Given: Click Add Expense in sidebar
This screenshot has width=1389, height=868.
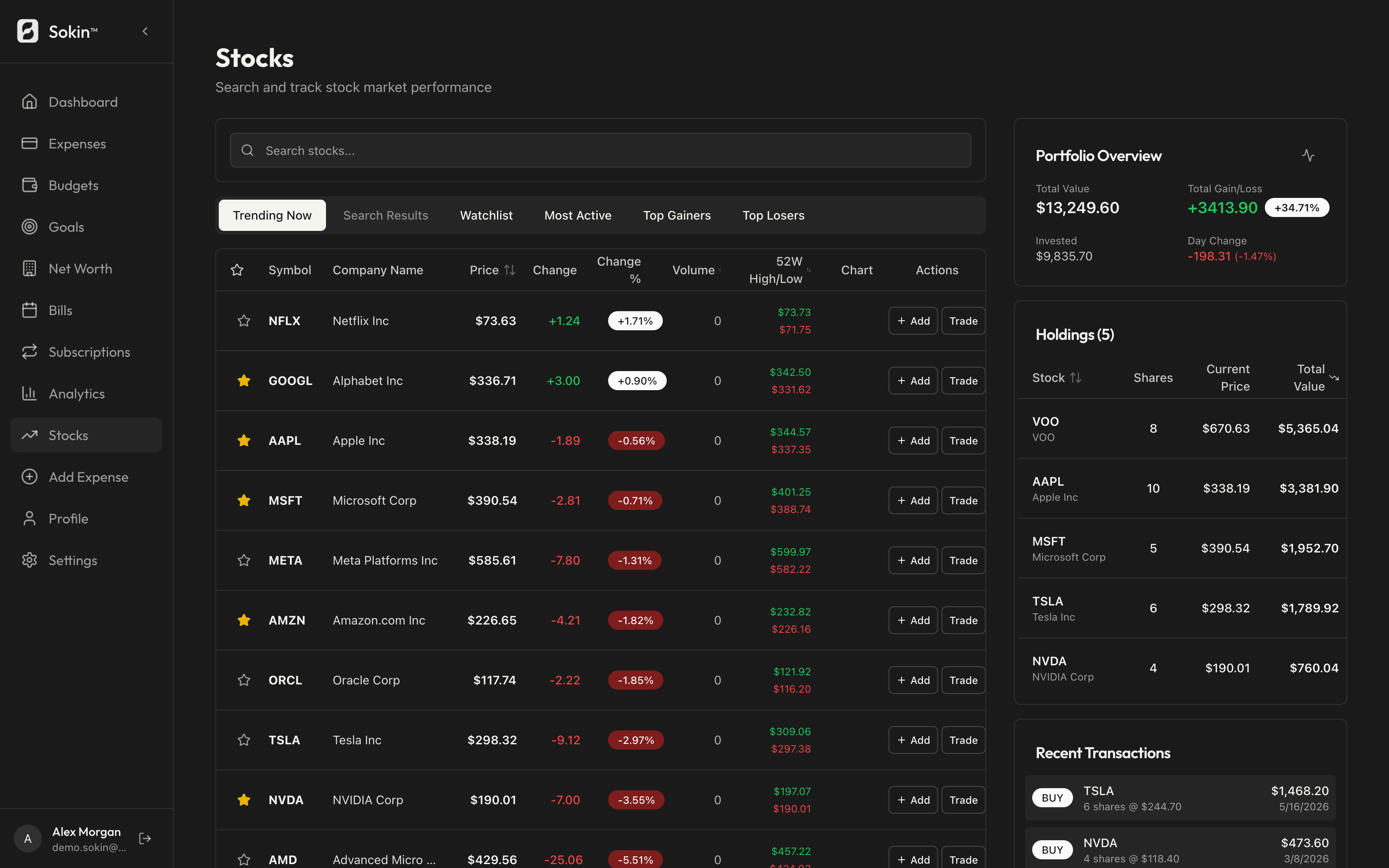Looking at the screenshot, I should click(86, 477).
